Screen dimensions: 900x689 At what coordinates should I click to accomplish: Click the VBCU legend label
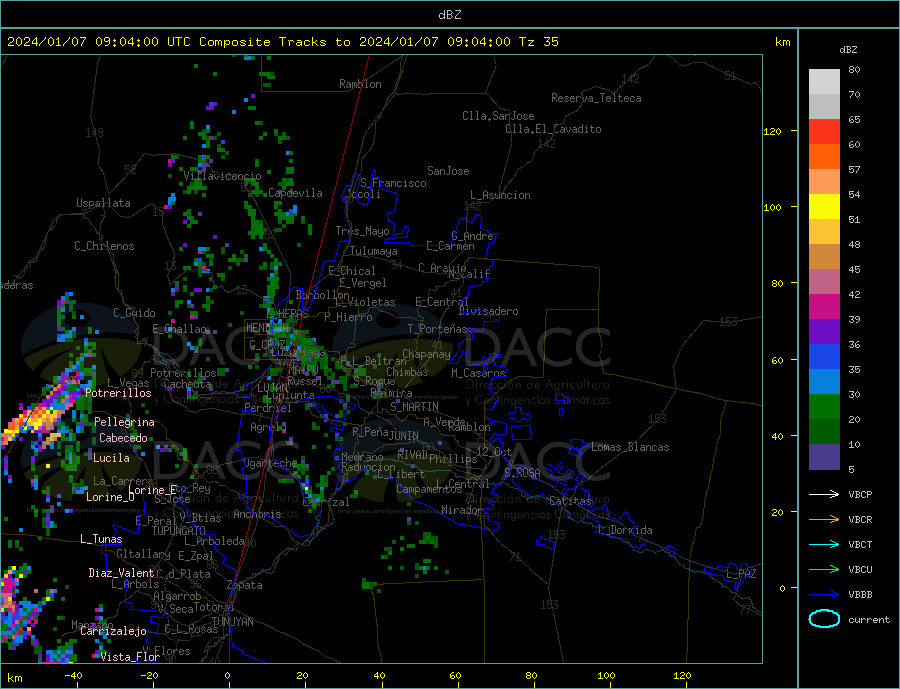tap(860, 569)
